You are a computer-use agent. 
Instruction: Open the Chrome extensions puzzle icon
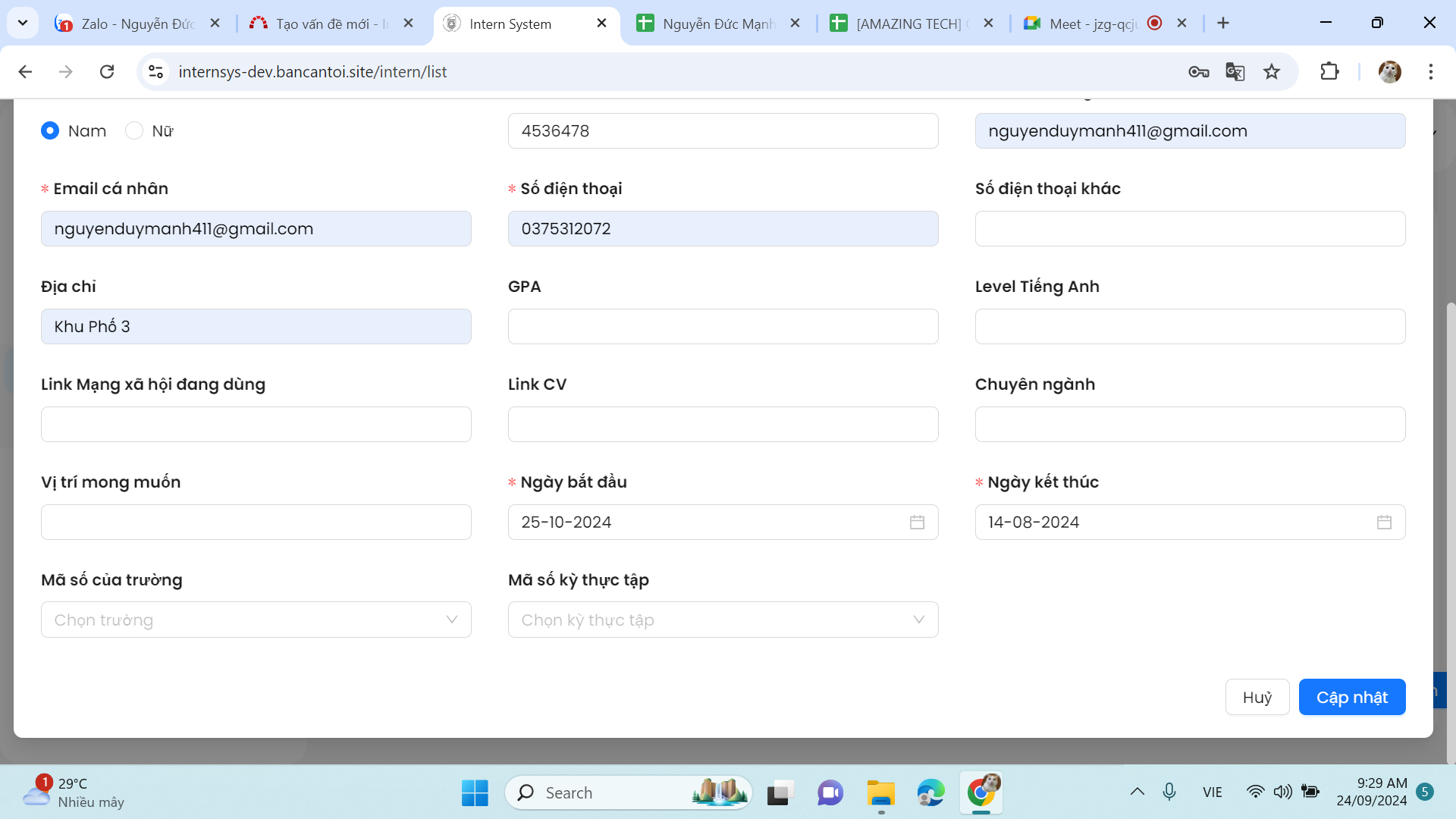[x=1329, y=72]
